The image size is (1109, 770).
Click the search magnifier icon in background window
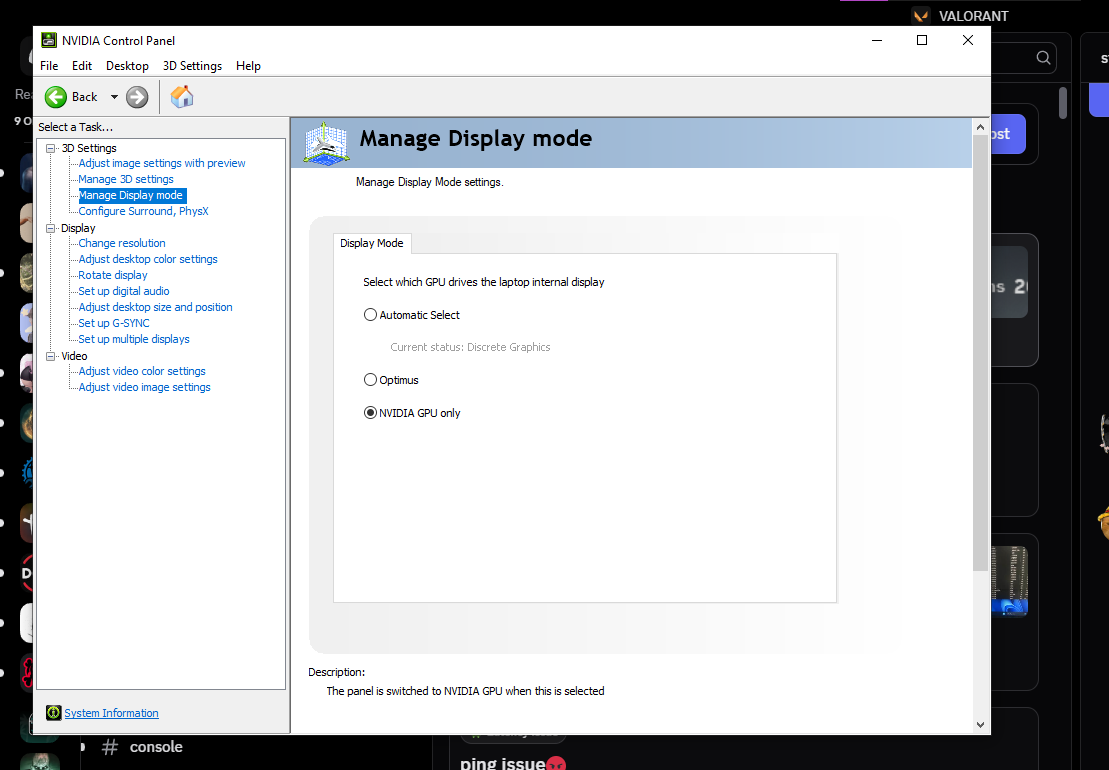click(x=1043, y=58)
